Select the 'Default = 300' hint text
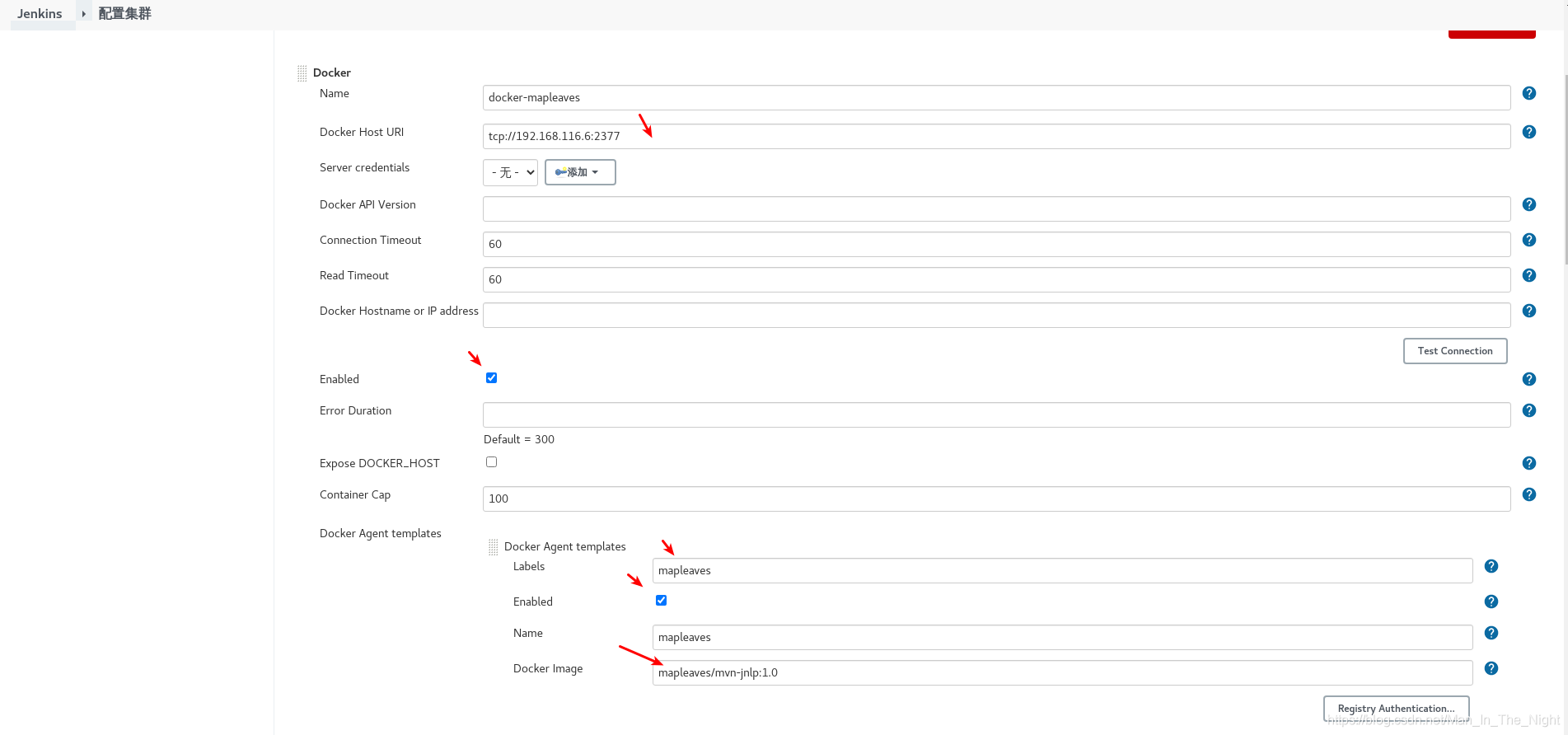The image size is (1568, 735). pyautogui.click(x=519, y=439)
